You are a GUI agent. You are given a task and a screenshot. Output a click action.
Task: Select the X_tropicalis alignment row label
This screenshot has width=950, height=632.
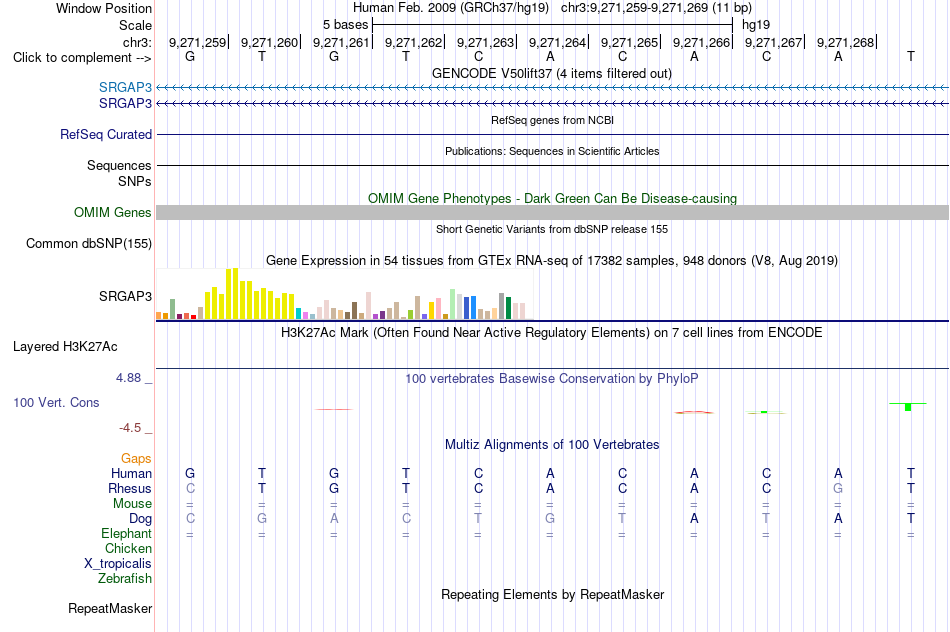[118, 564]
